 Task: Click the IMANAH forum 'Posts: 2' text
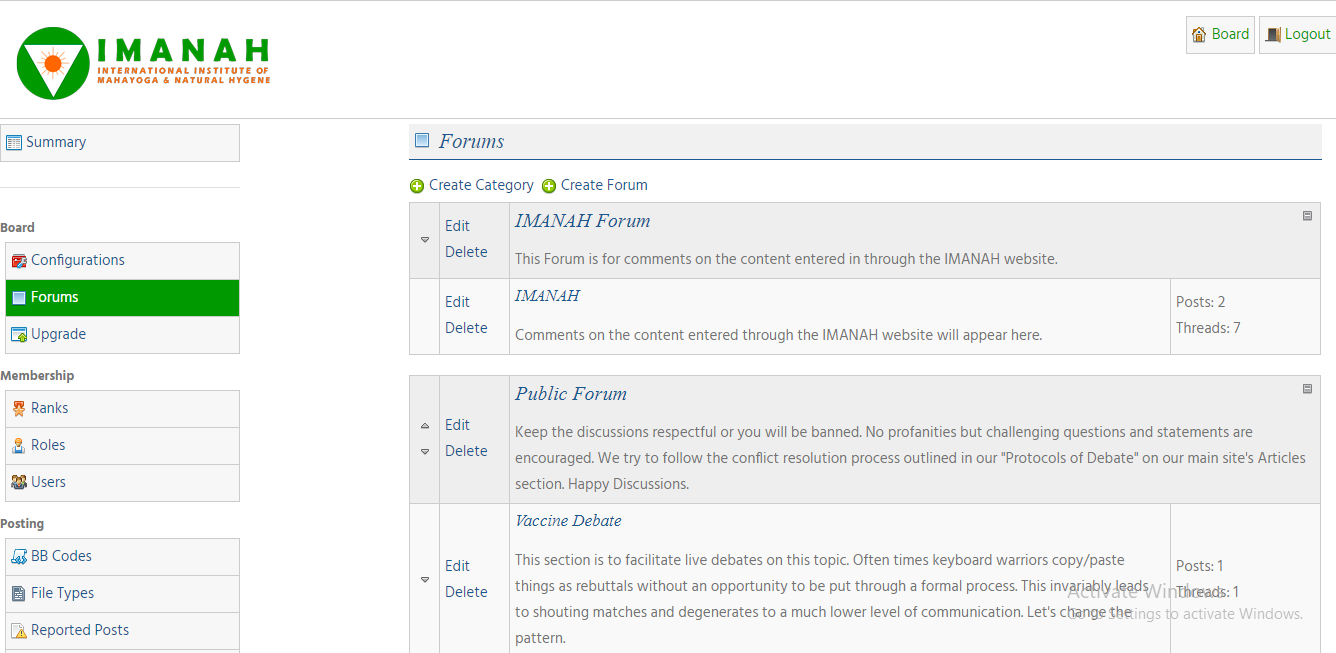tap(1200, 302)
